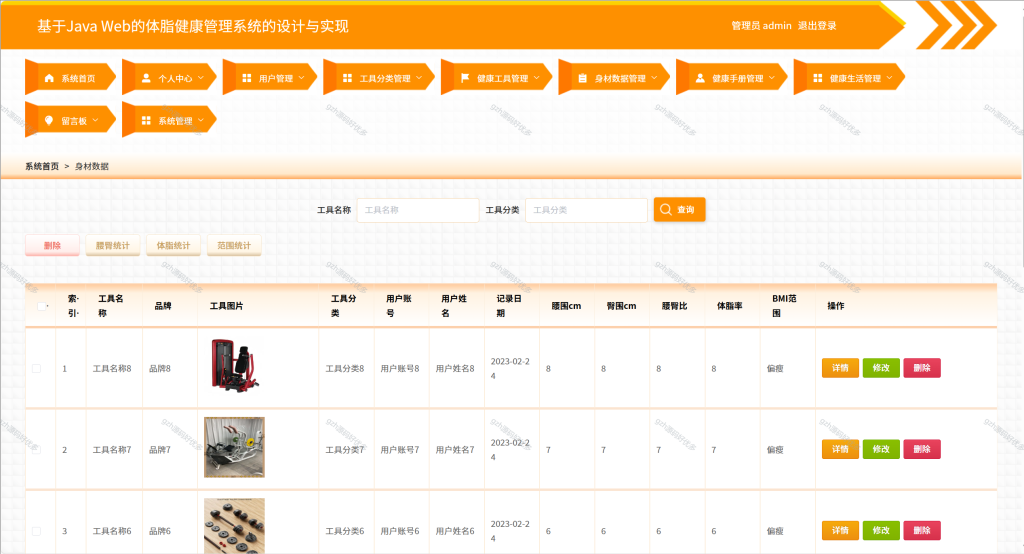Click the user icon beside 健康手册管理
This screenshot has width=1024, height=554.
(x=700, y=78)
